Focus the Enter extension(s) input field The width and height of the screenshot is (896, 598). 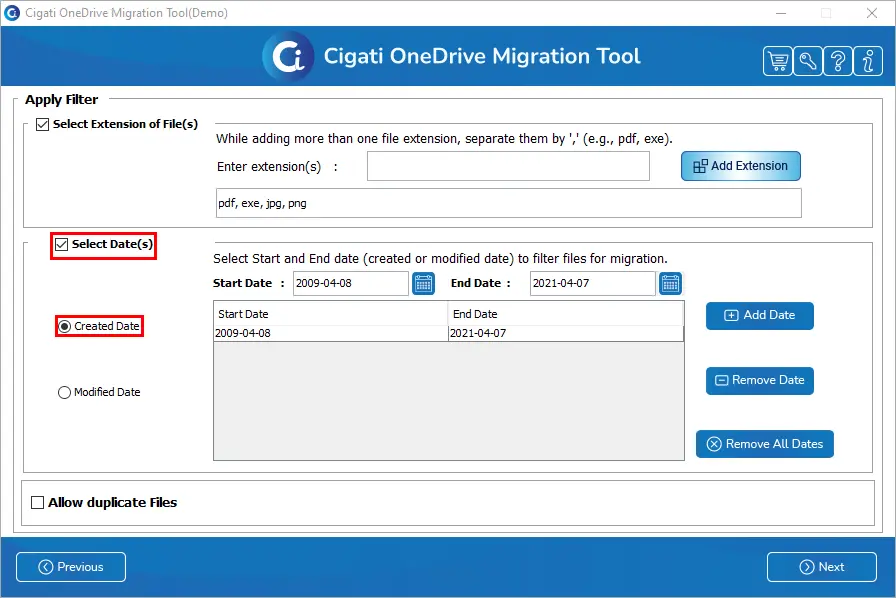(x=508, y=166)
